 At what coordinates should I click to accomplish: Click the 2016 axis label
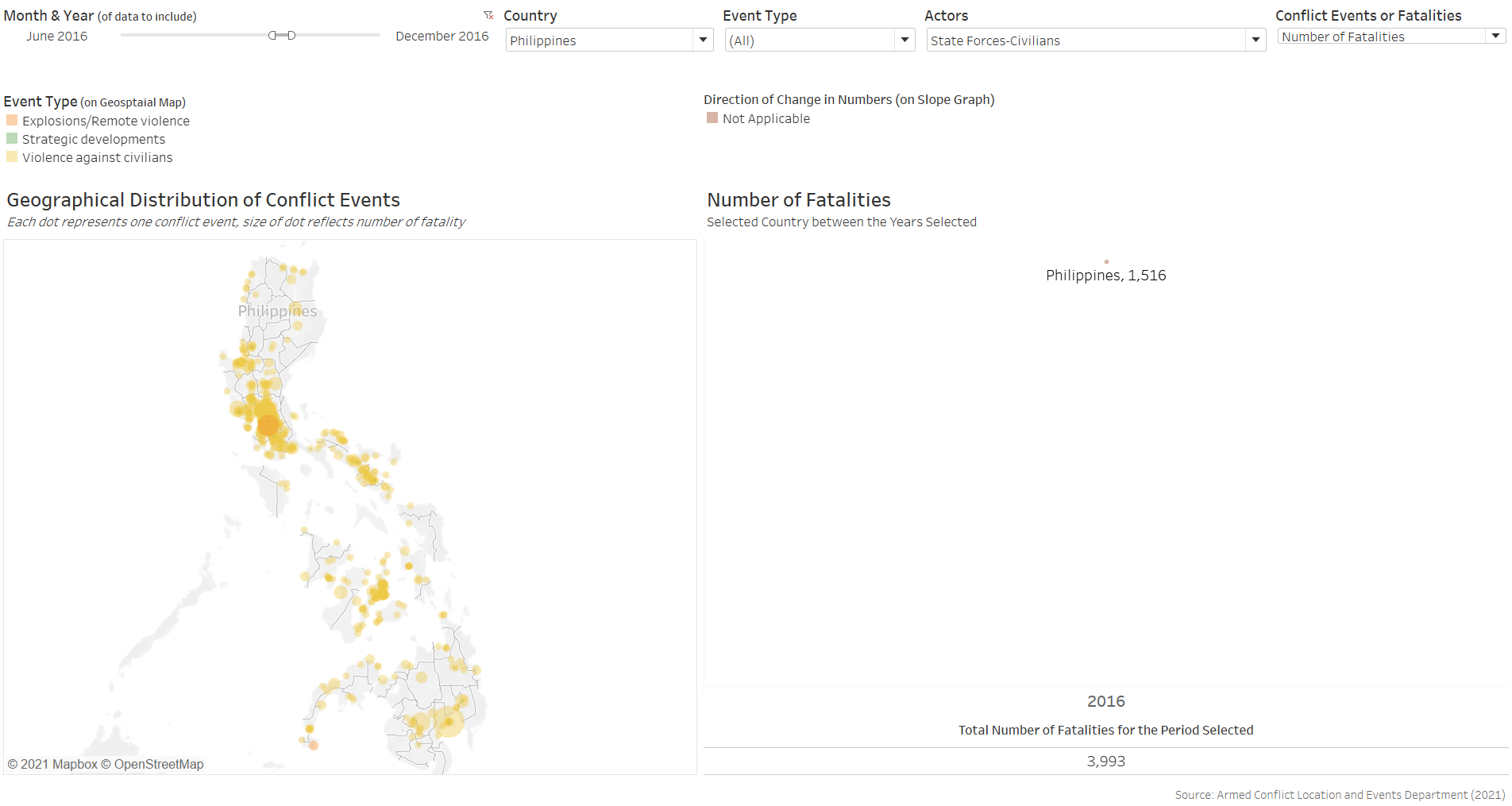(x=1105, y=701)
